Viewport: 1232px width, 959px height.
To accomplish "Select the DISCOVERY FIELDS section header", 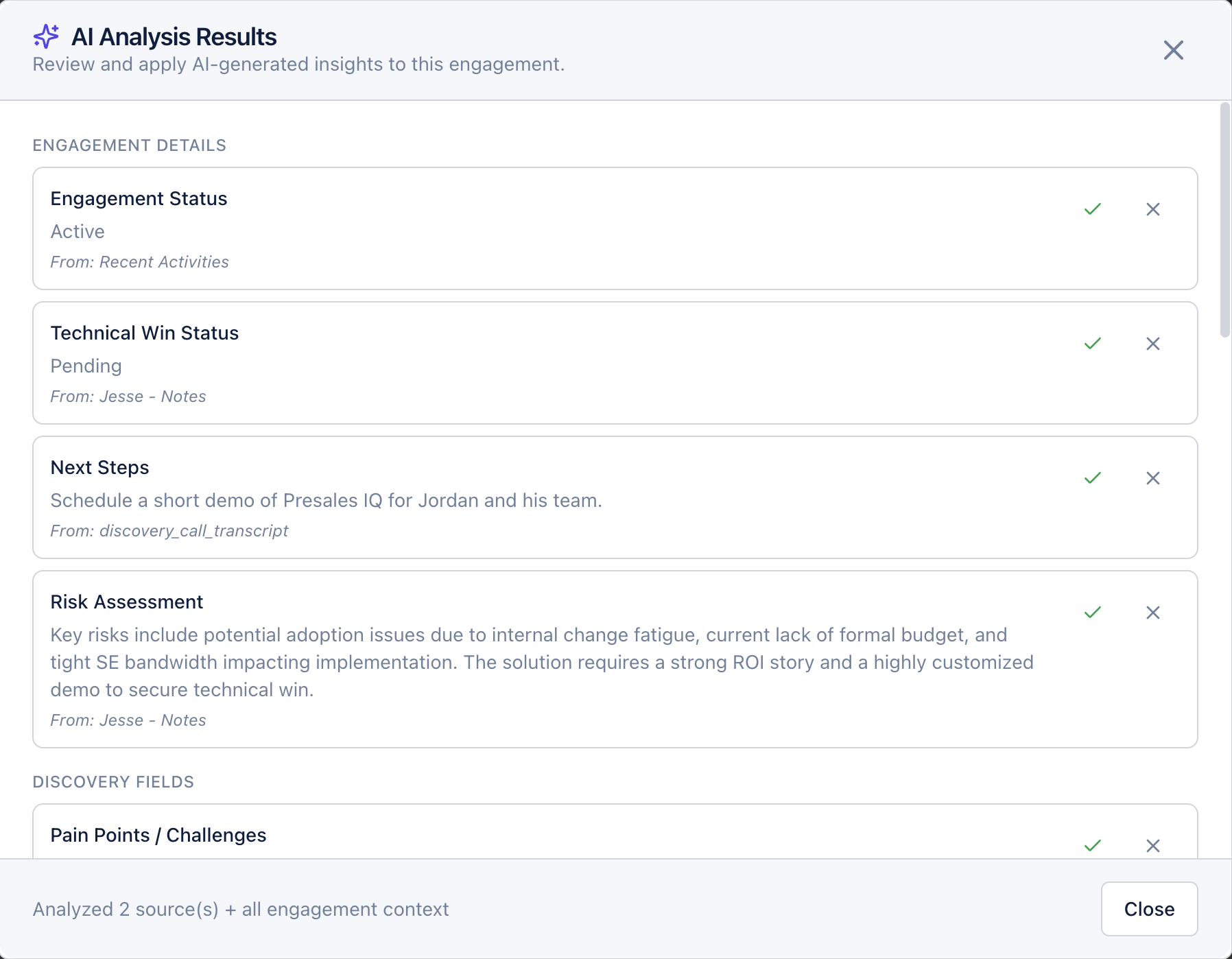I will [113, 781].
